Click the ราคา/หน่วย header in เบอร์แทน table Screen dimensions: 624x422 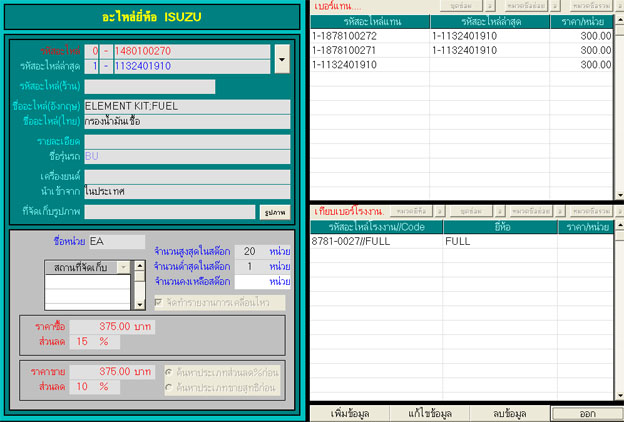pyautogui.click(x=582, y=22)
